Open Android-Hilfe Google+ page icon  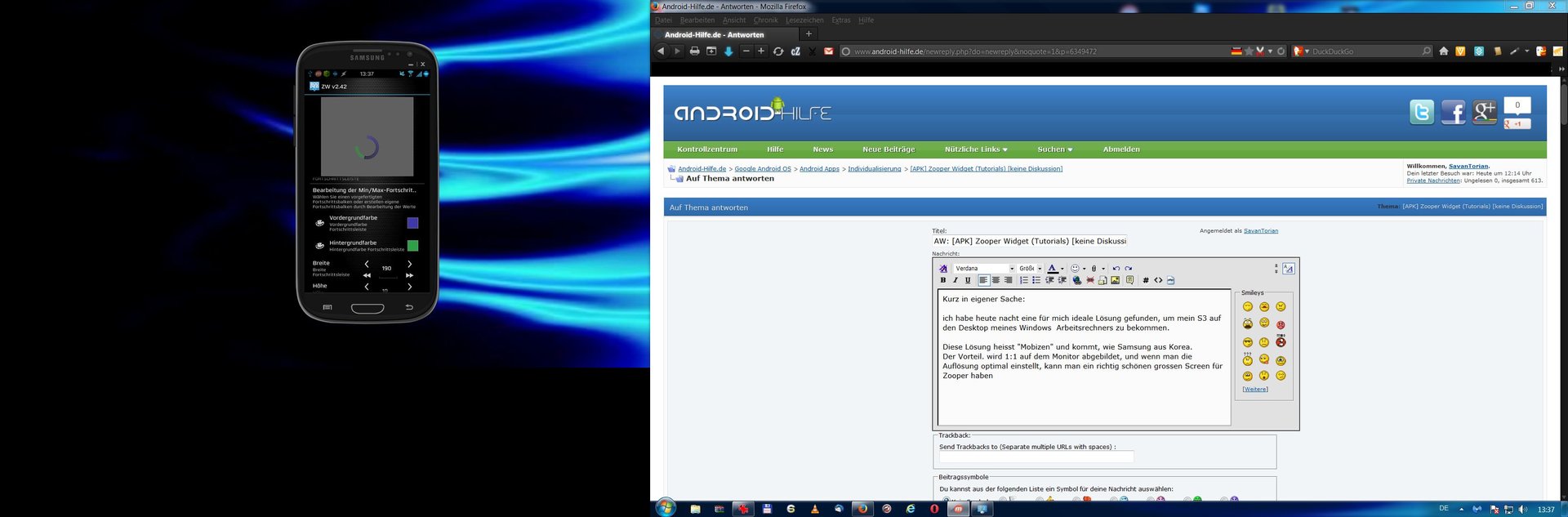[1485, 112]
